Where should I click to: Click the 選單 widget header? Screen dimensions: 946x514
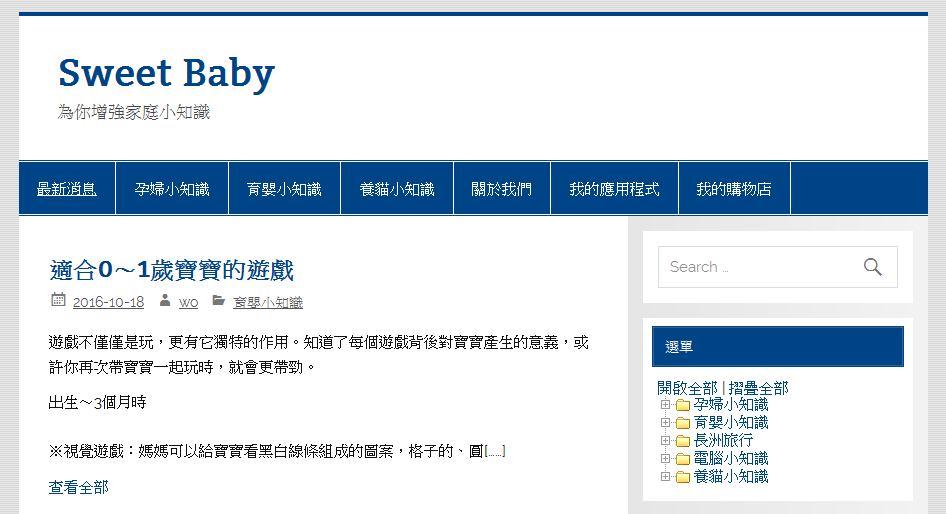coord(778,346)
